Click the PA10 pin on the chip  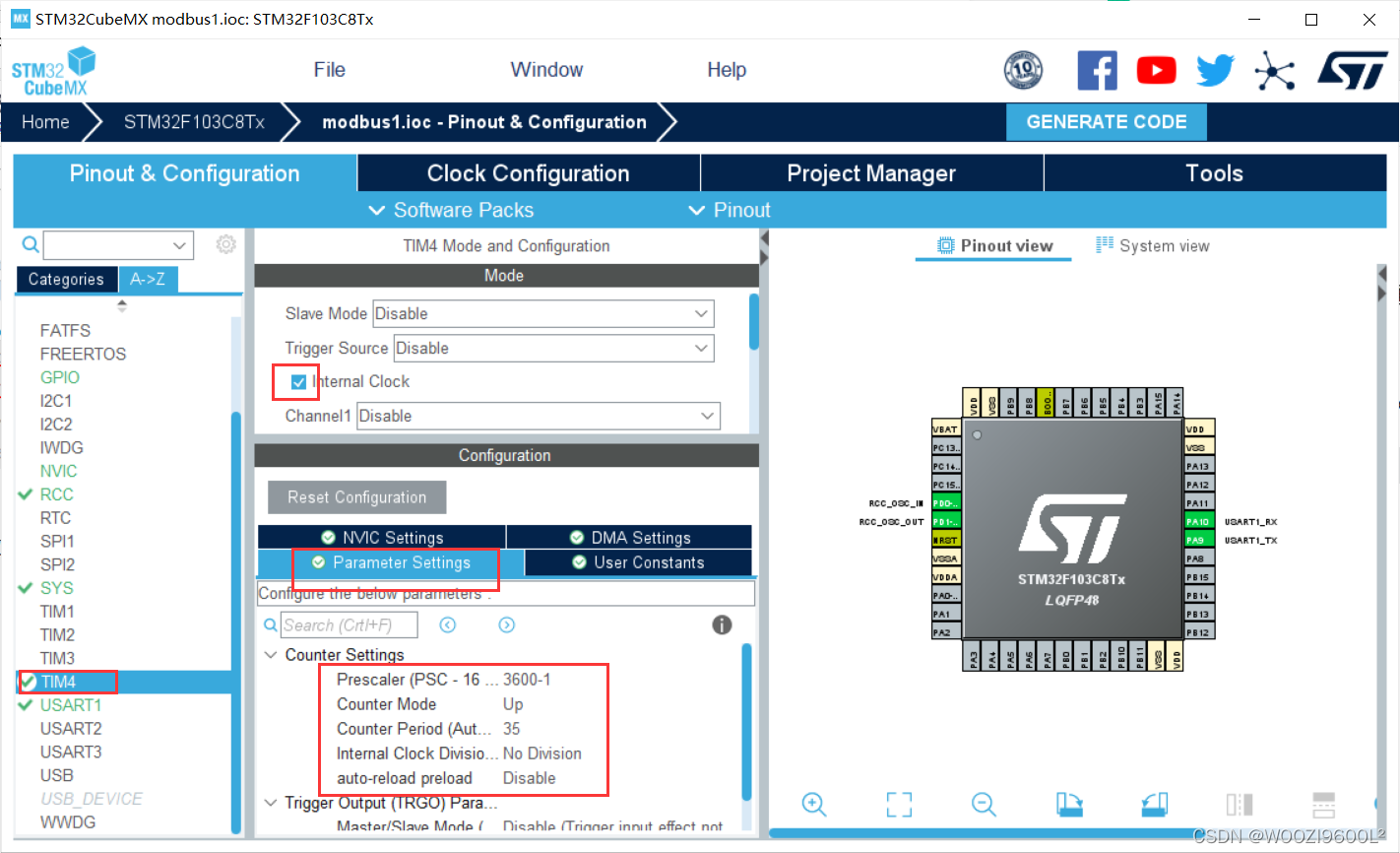(x=1198, y=522)
